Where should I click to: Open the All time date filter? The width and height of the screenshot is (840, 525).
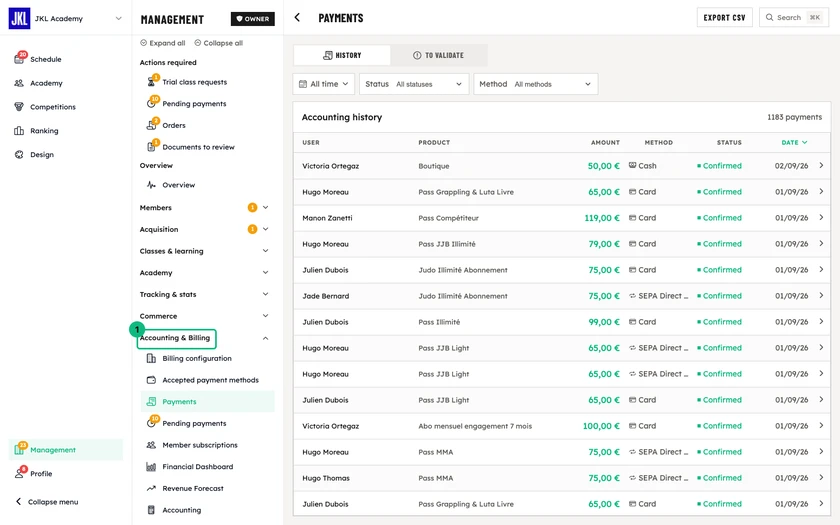(x=324, y=84)
